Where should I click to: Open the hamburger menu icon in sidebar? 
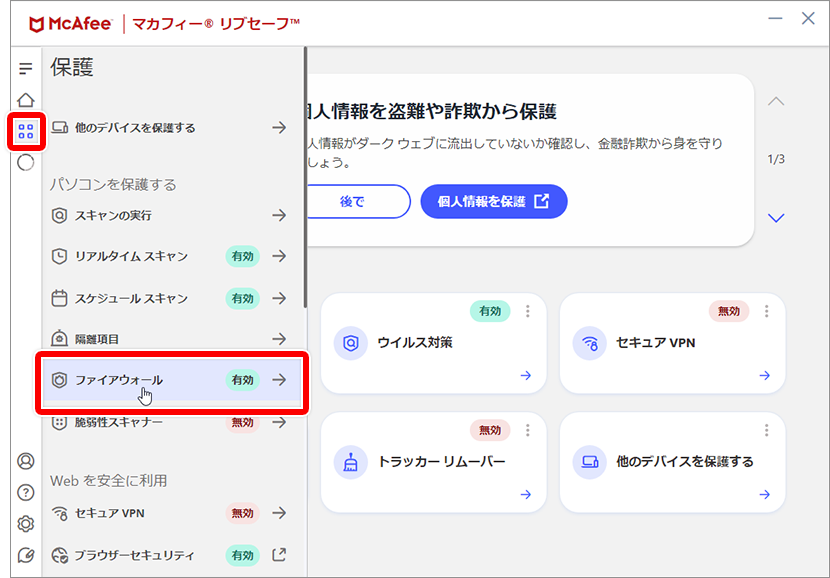[x=25, y=68]
